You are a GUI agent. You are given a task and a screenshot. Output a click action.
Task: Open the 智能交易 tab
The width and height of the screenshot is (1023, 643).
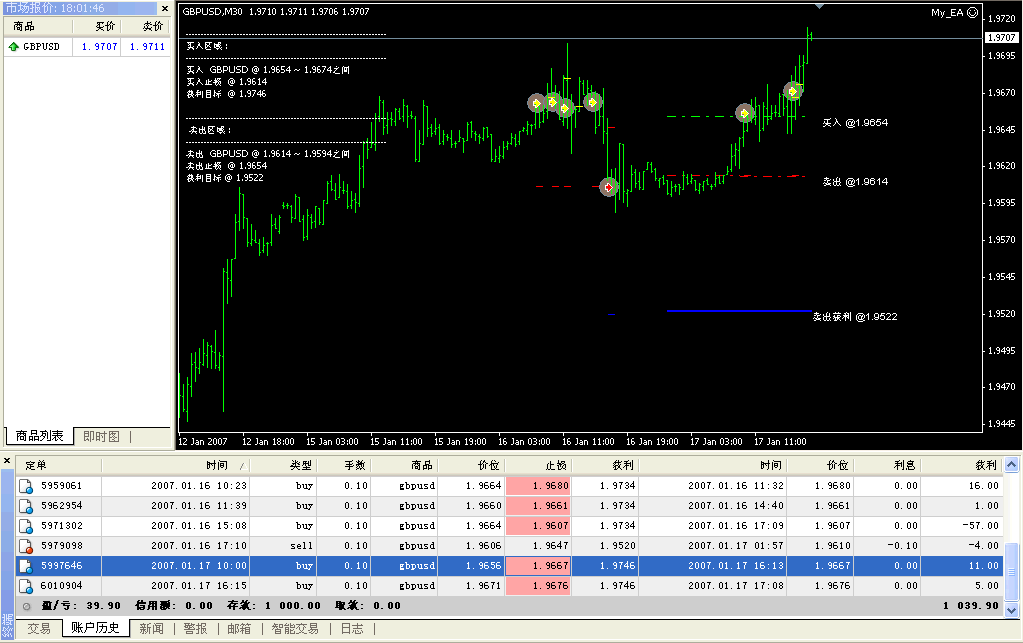[x=295, y=629]
